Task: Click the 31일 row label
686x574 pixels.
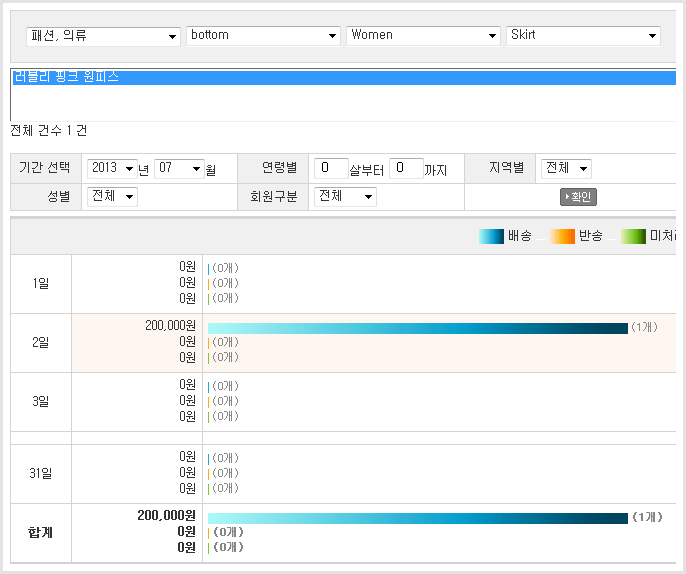Action: [x=41, y=473]
